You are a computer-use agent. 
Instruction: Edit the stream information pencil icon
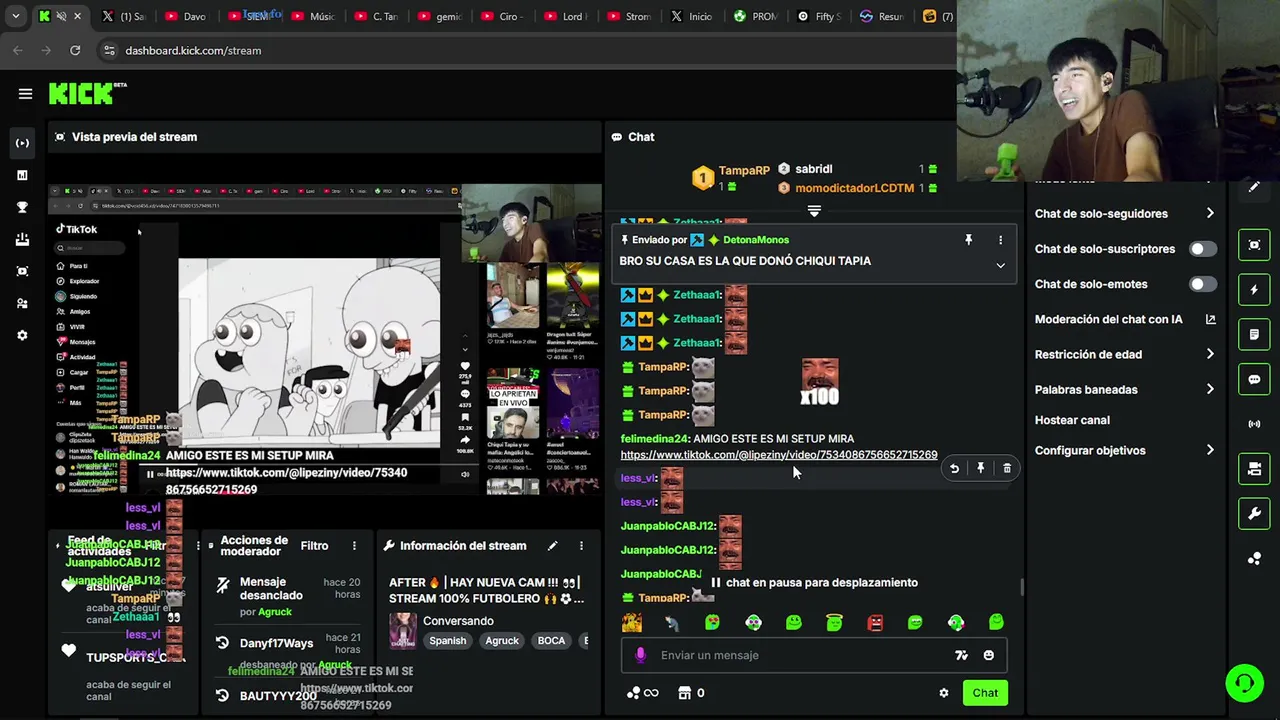(x=552, y=546)
